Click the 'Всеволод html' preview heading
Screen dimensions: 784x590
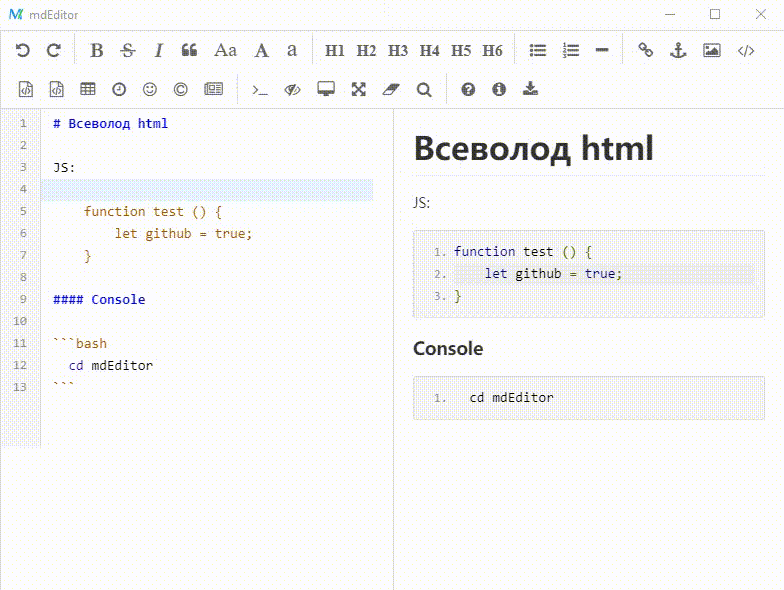pyautogui.click(x=534, y=148)
